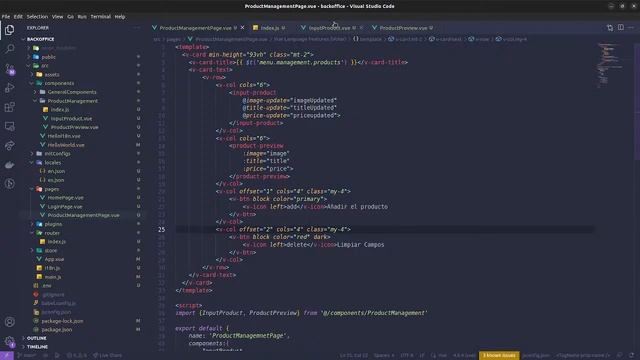
Task: Open HomePage.vue in explorer tree
Action: coord(65,198)
